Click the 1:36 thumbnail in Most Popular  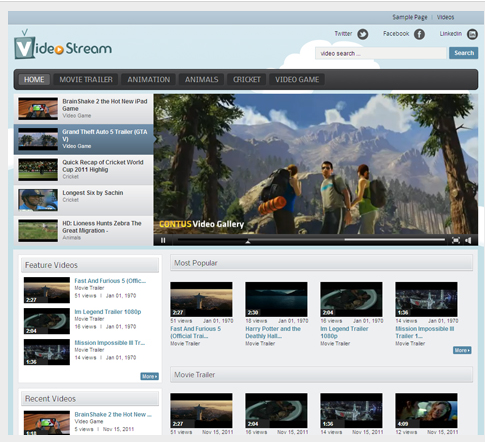click(x=426, y=299)
